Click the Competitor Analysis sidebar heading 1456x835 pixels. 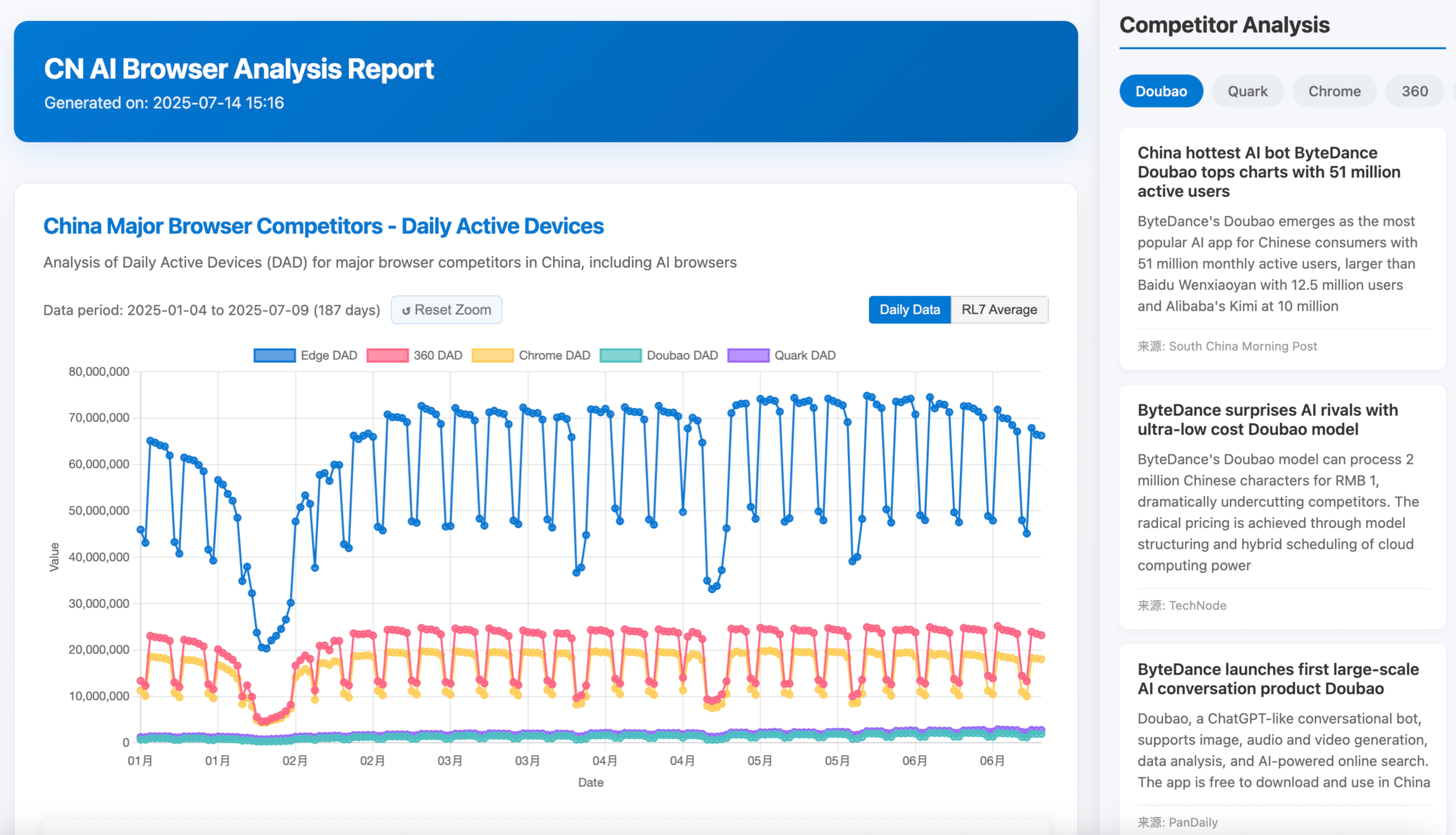point(1225,25)
